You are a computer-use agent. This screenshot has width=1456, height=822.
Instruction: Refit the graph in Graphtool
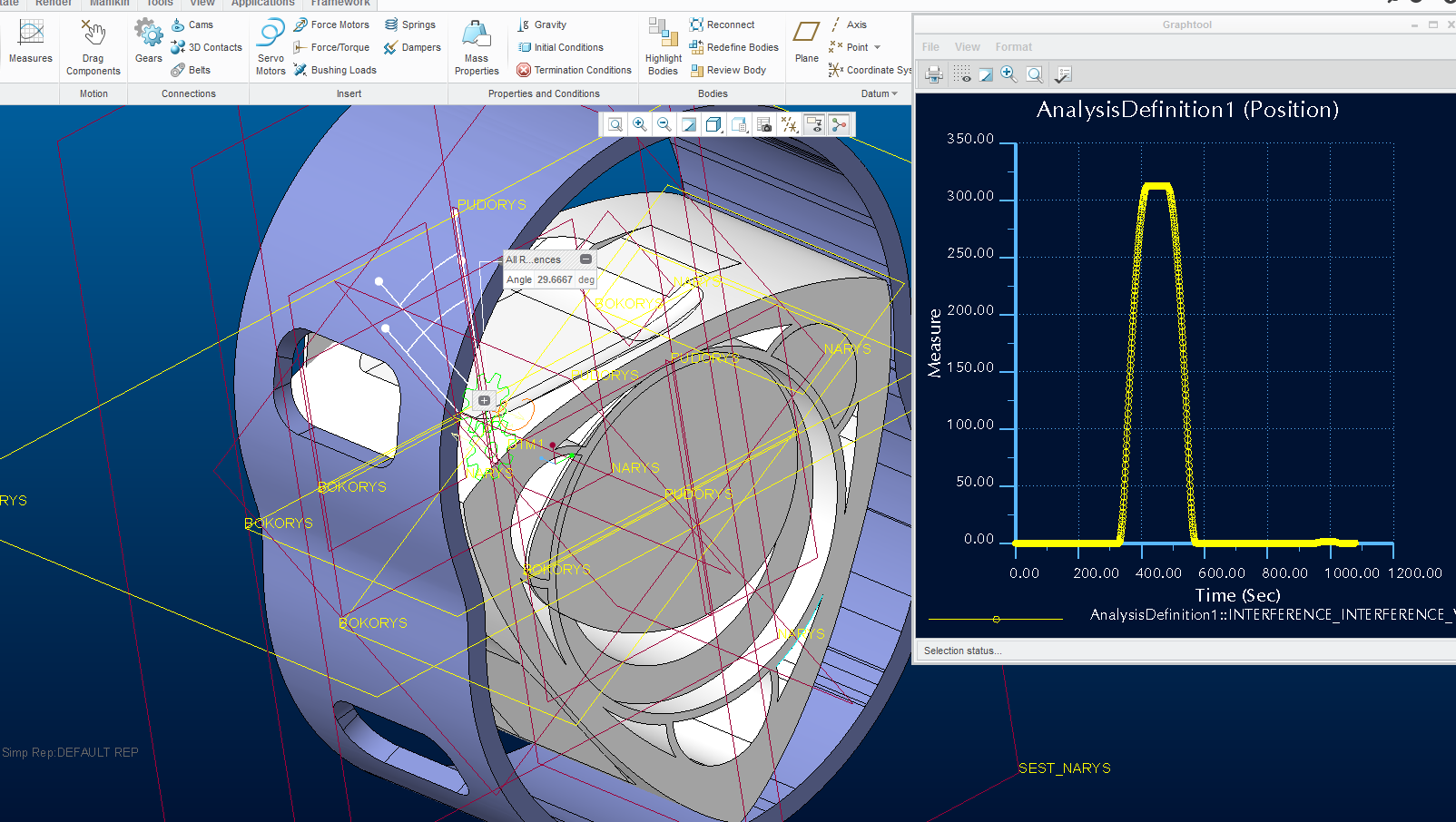click(x=1034, y=74)
